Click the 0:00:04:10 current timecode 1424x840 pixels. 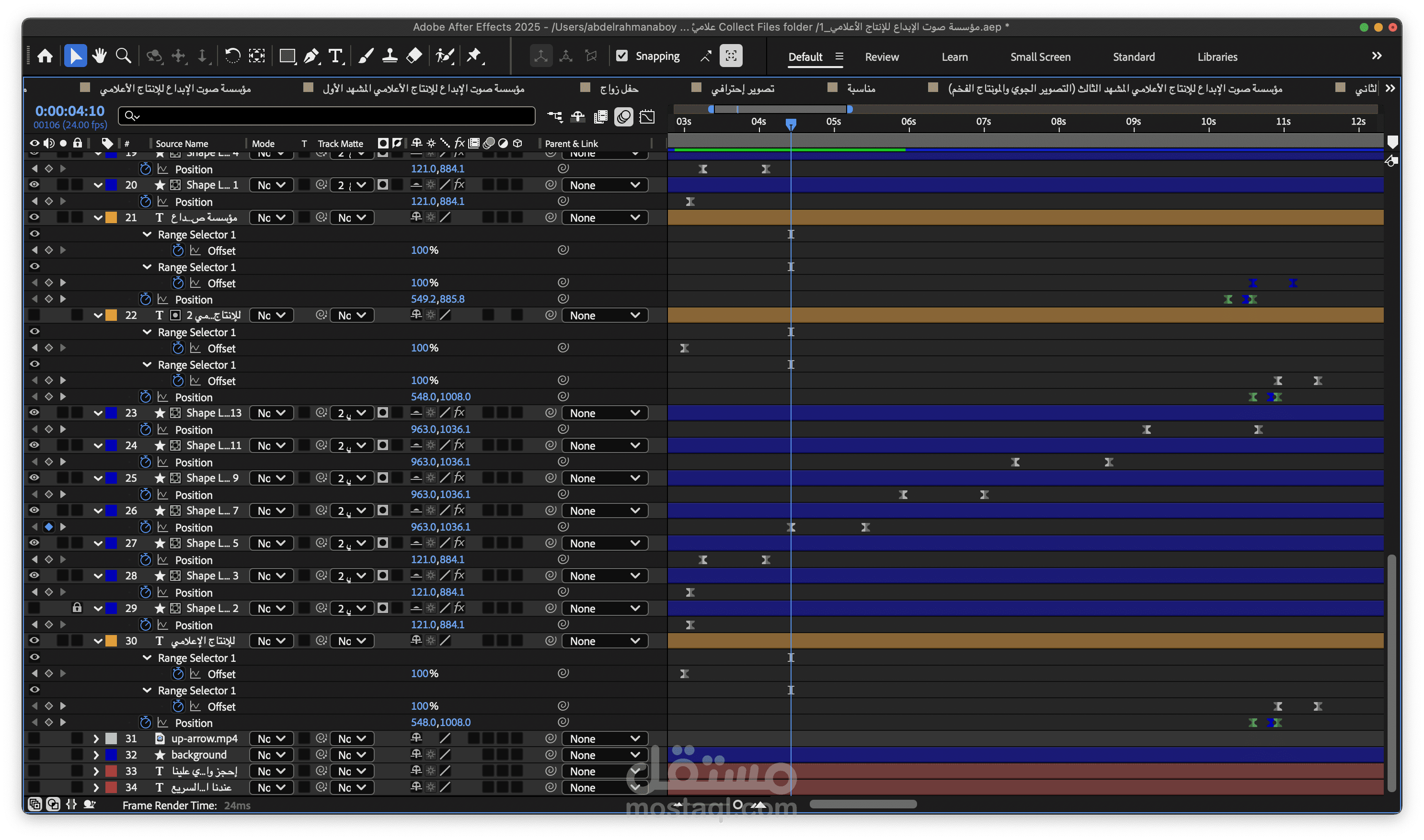point(69,111)
